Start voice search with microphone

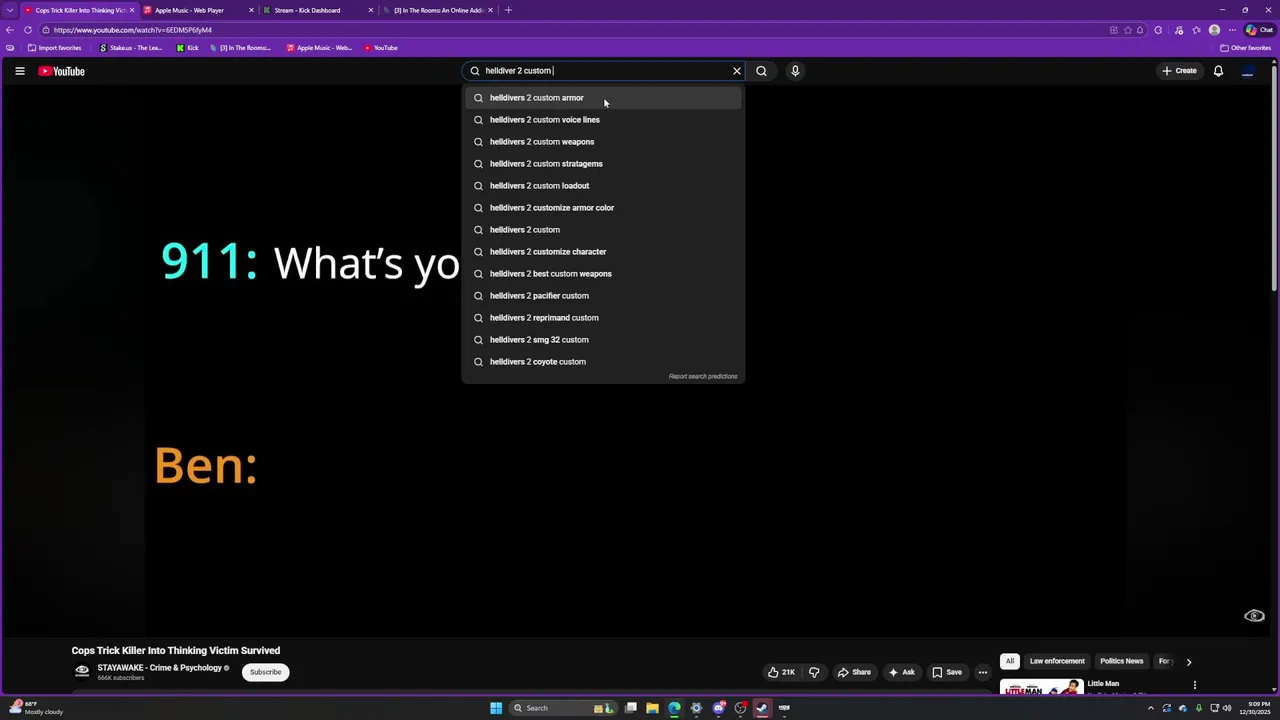(795, 71)
